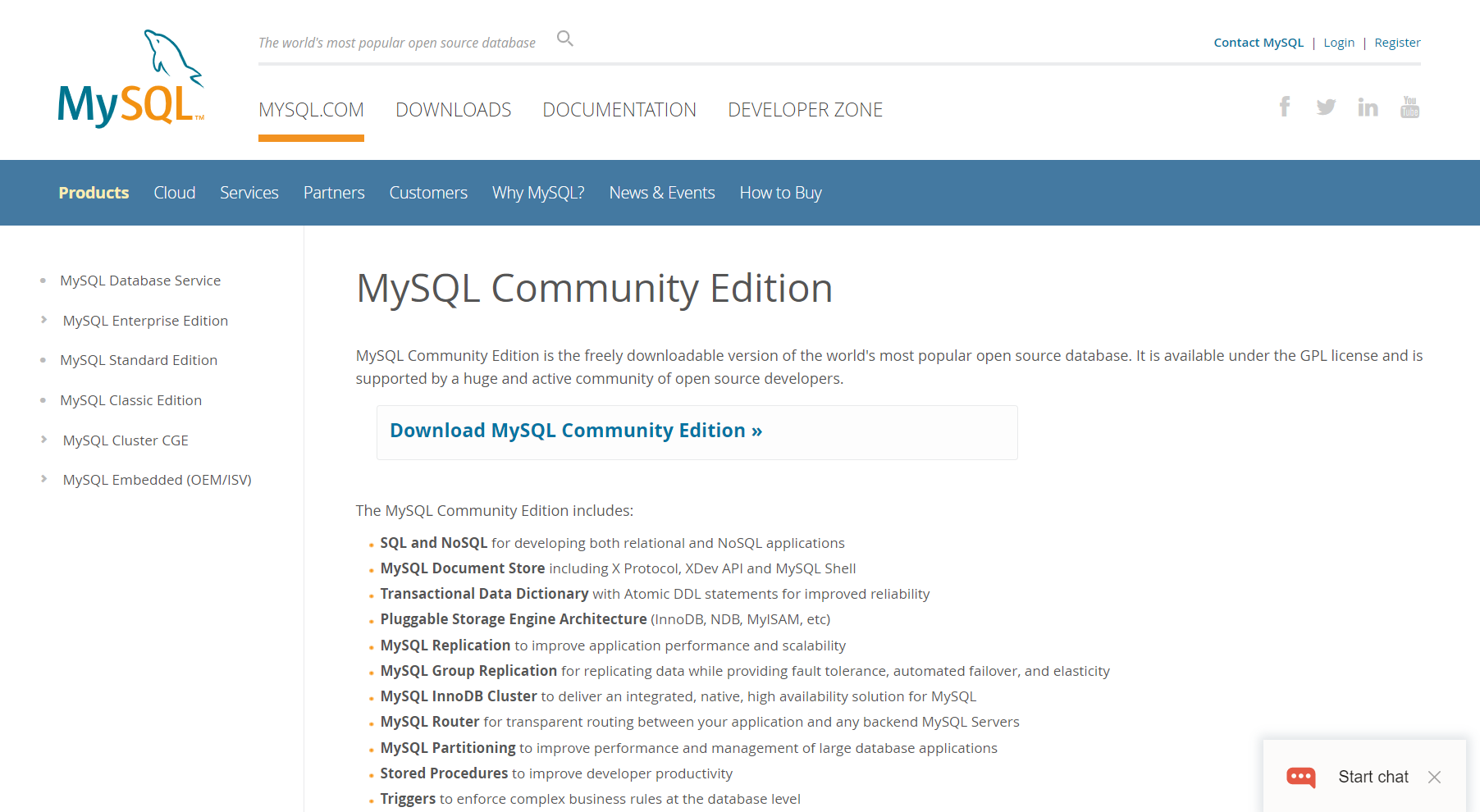Click Contact MySQL link
Viewport: 1480px width, 812px height.
point(1258,43)
